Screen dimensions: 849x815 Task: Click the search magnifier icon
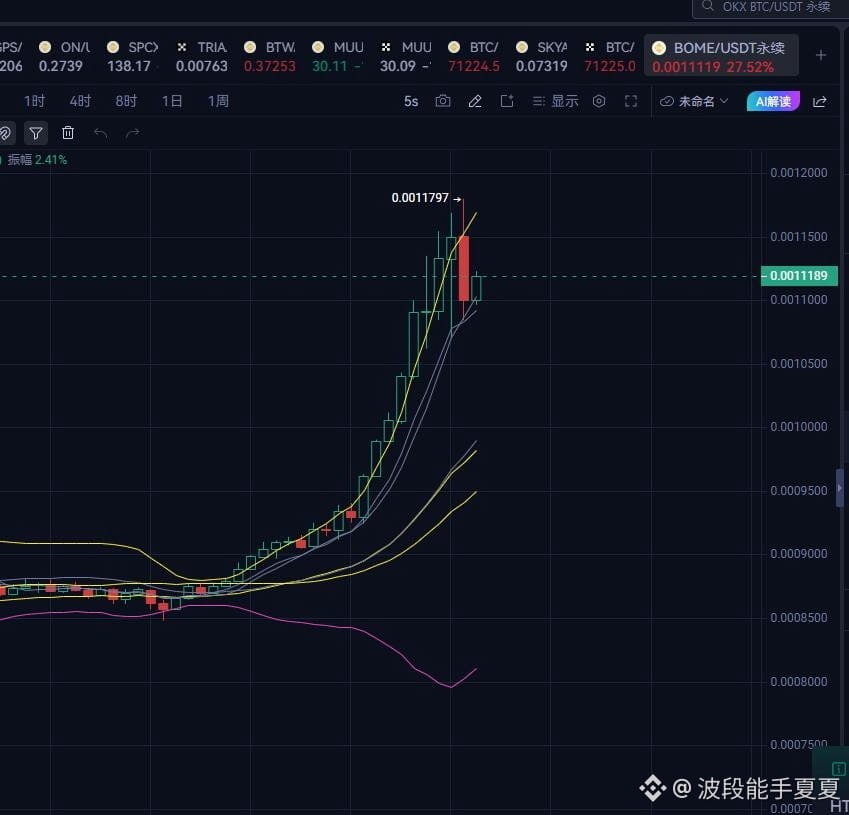[x=707, y=6]
